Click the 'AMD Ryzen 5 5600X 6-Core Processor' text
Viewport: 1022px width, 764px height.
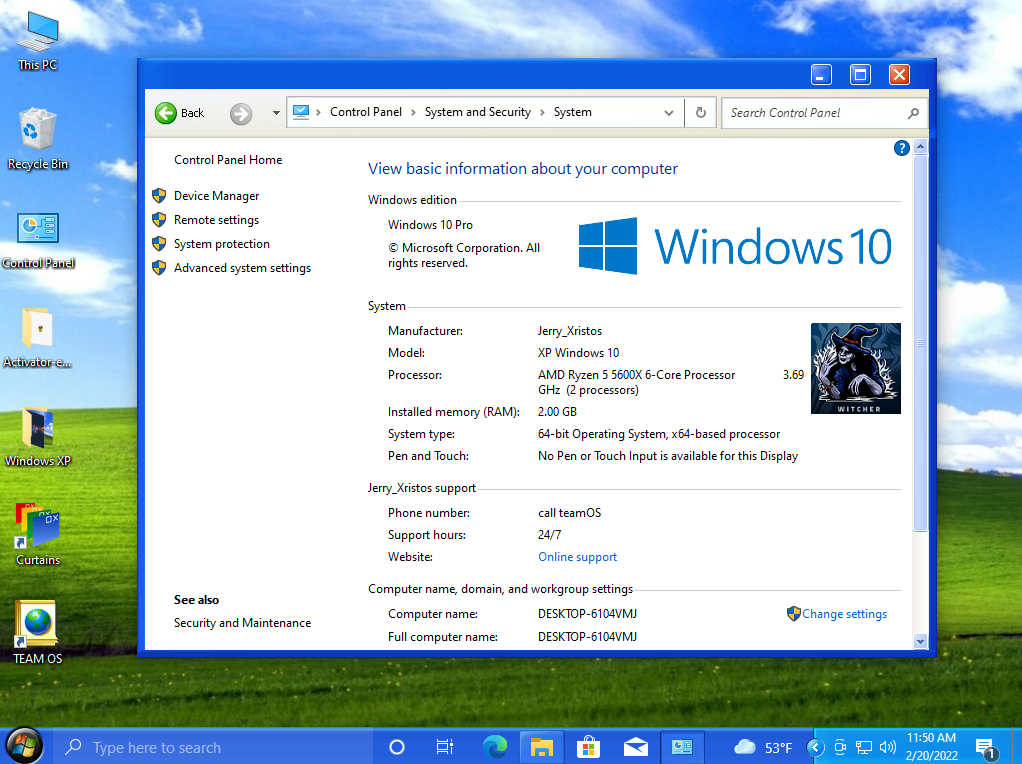coord(636,375)
